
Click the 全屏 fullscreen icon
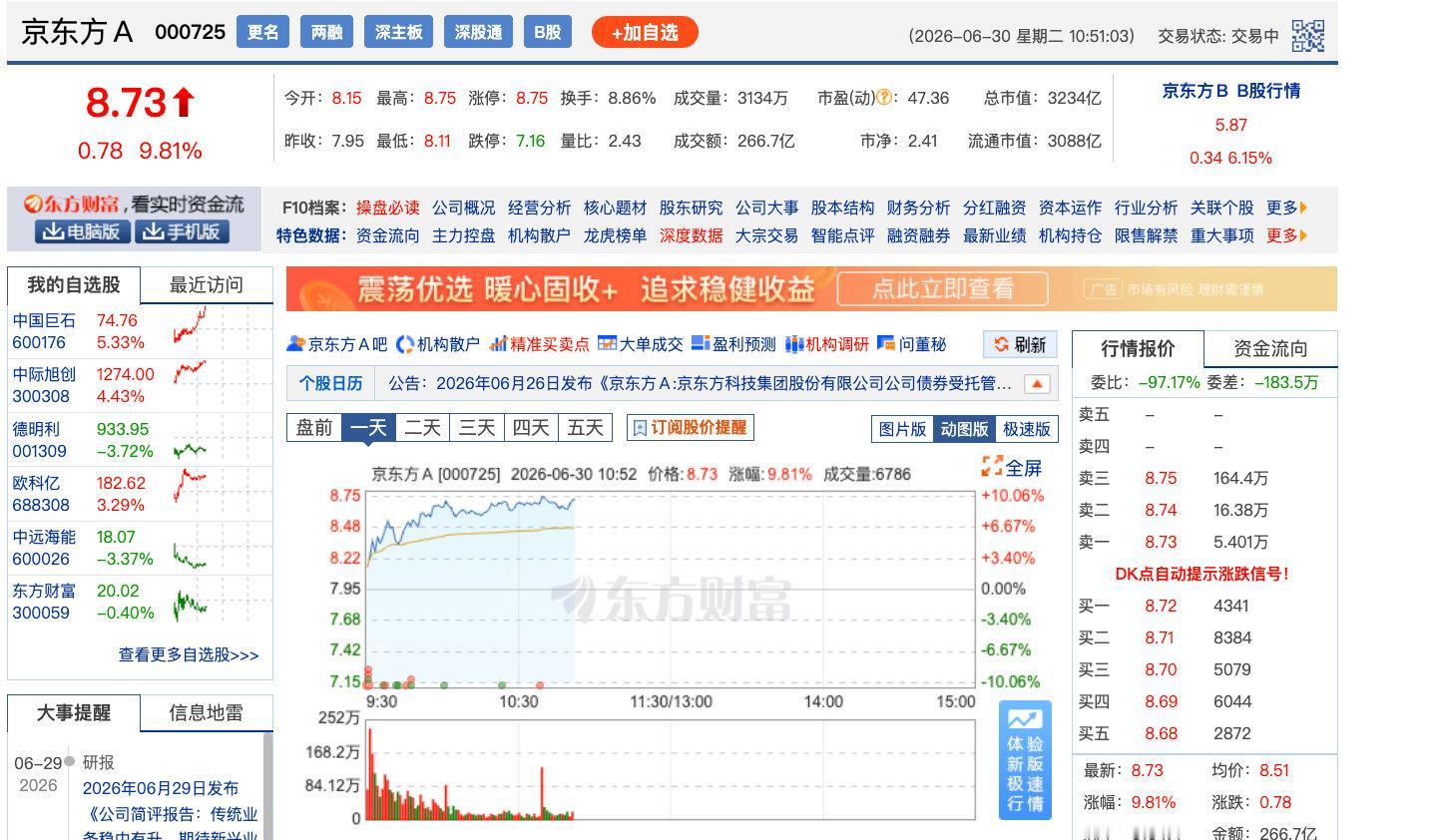[x=992, y=466]
